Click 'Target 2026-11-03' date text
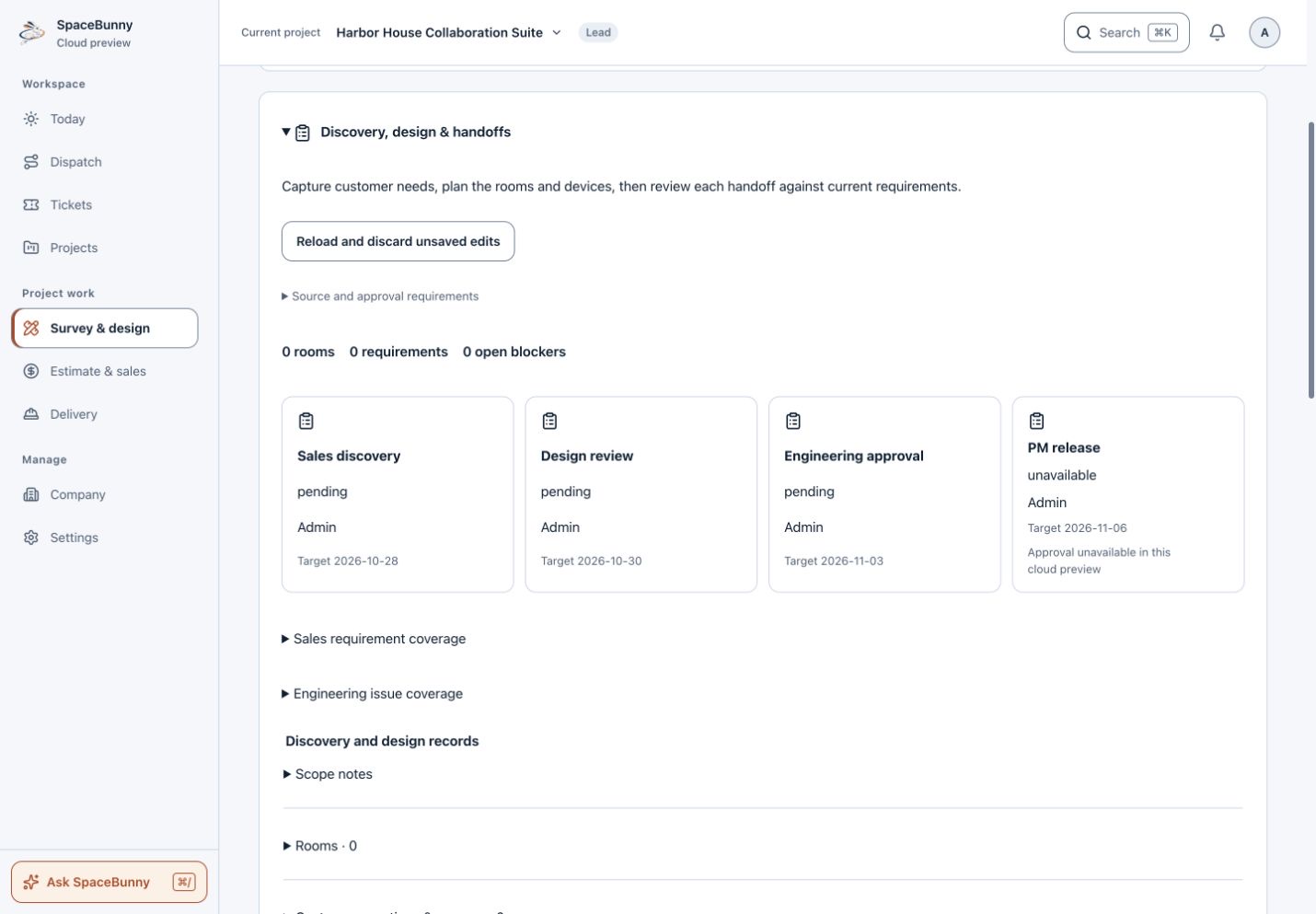Viewport: 1316px width, 914px height. click(834, 561)
